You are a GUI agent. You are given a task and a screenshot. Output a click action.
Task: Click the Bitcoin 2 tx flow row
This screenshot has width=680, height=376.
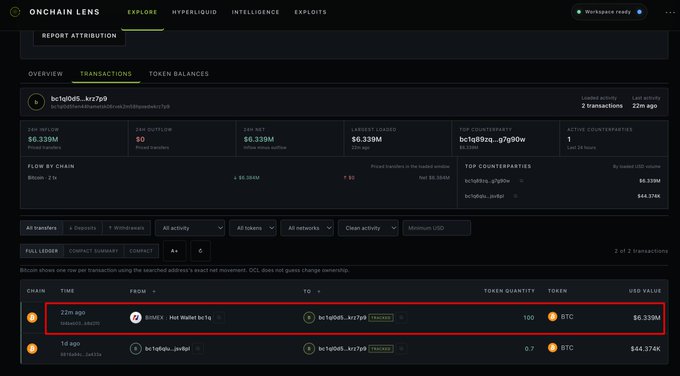(x=239, y=178)
